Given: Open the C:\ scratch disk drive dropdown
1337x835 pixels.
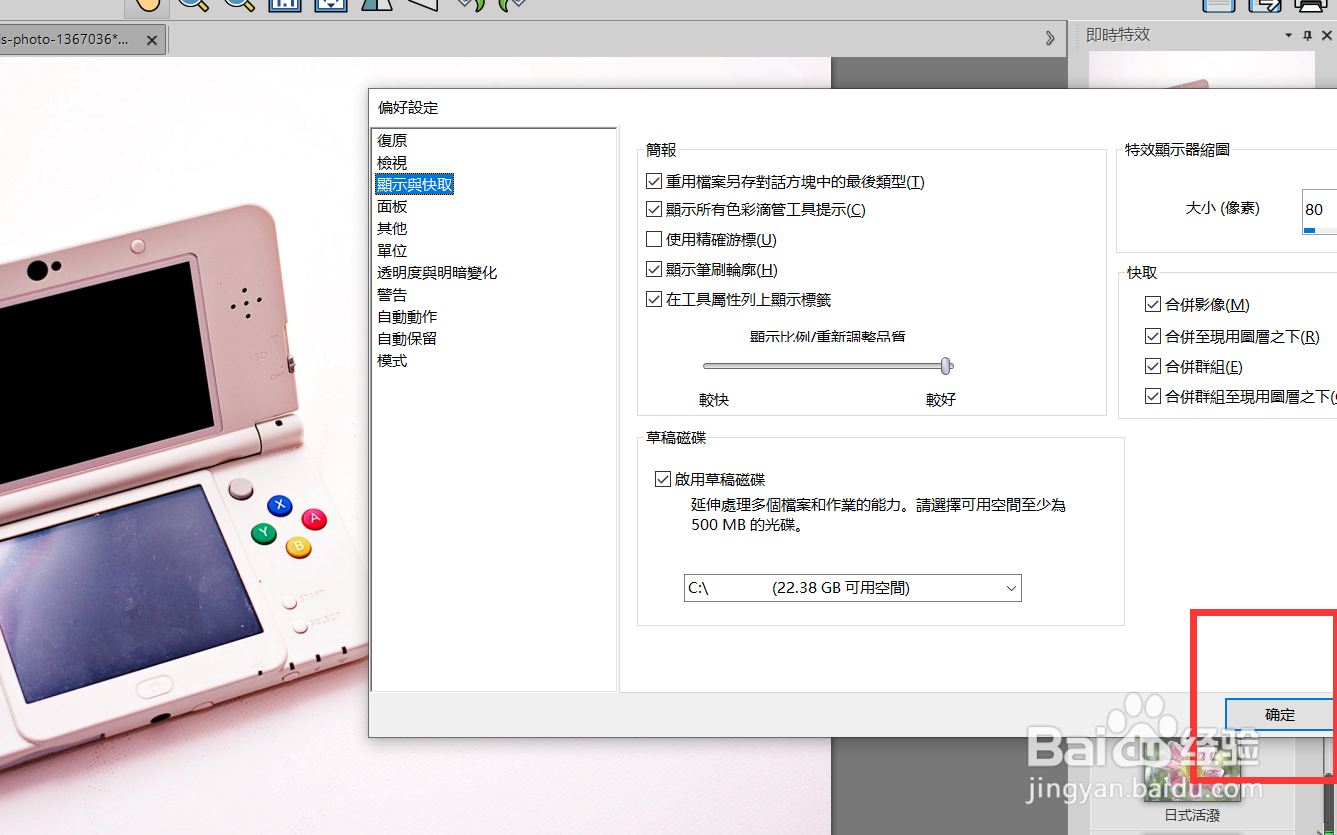Looking at the screenshot, I should click(853, 588).
